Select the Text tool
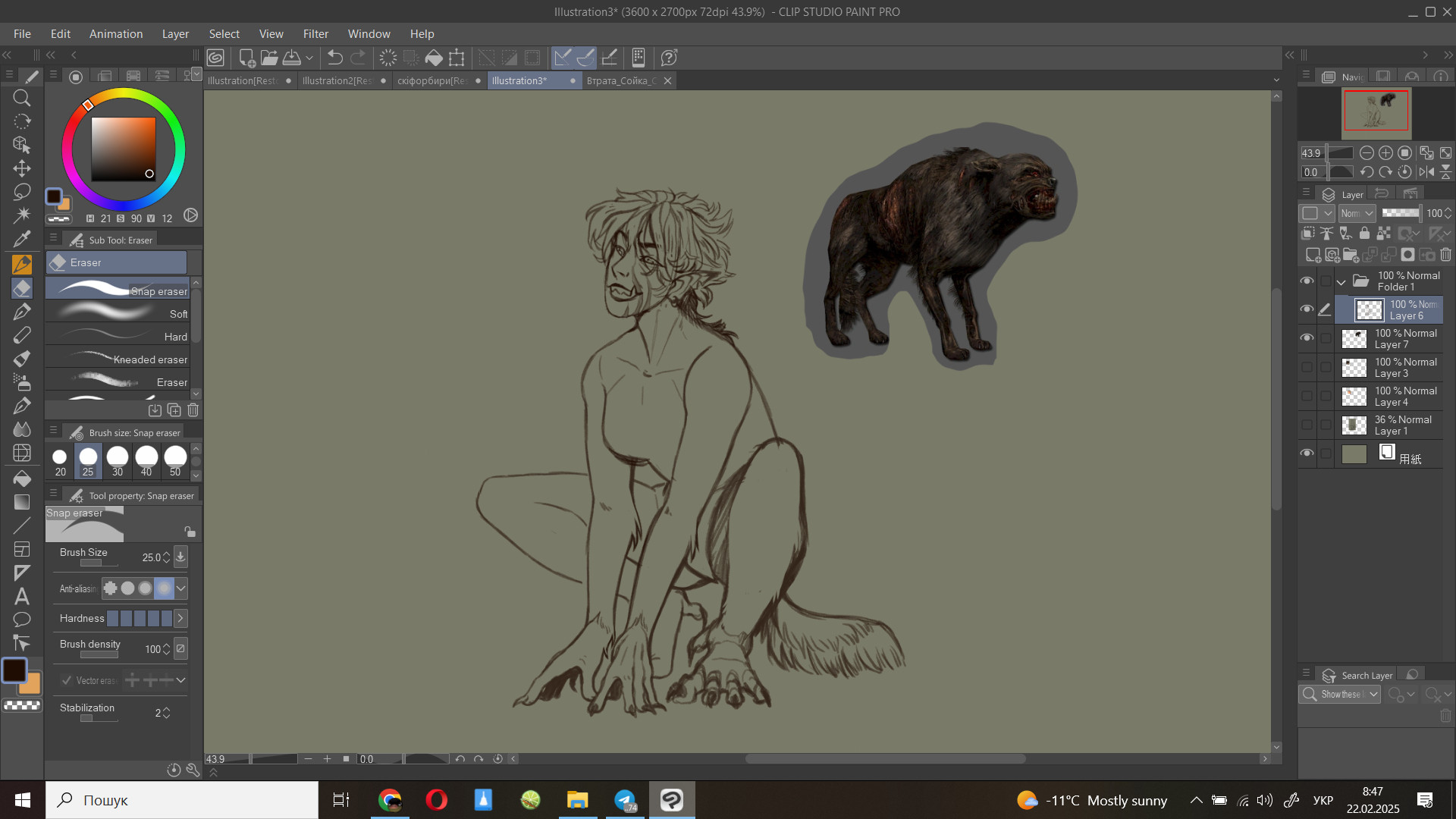 (22, 597)
